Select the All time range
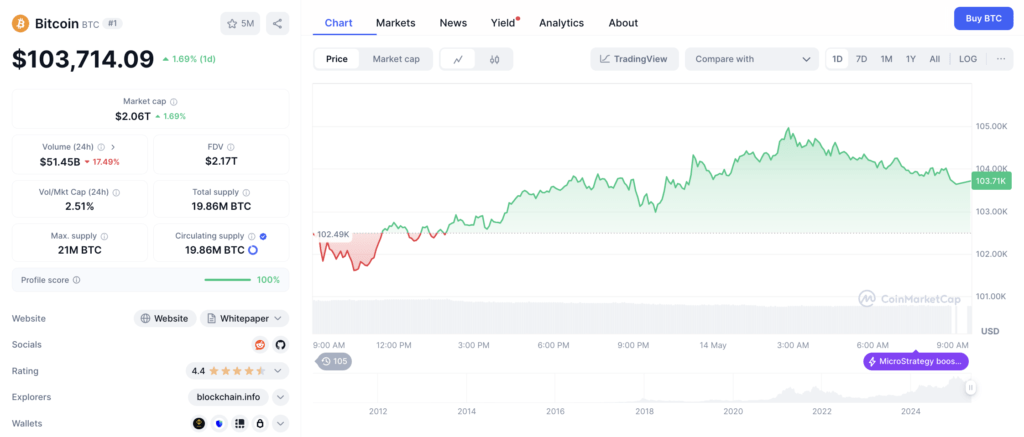 tap(935, 59)
